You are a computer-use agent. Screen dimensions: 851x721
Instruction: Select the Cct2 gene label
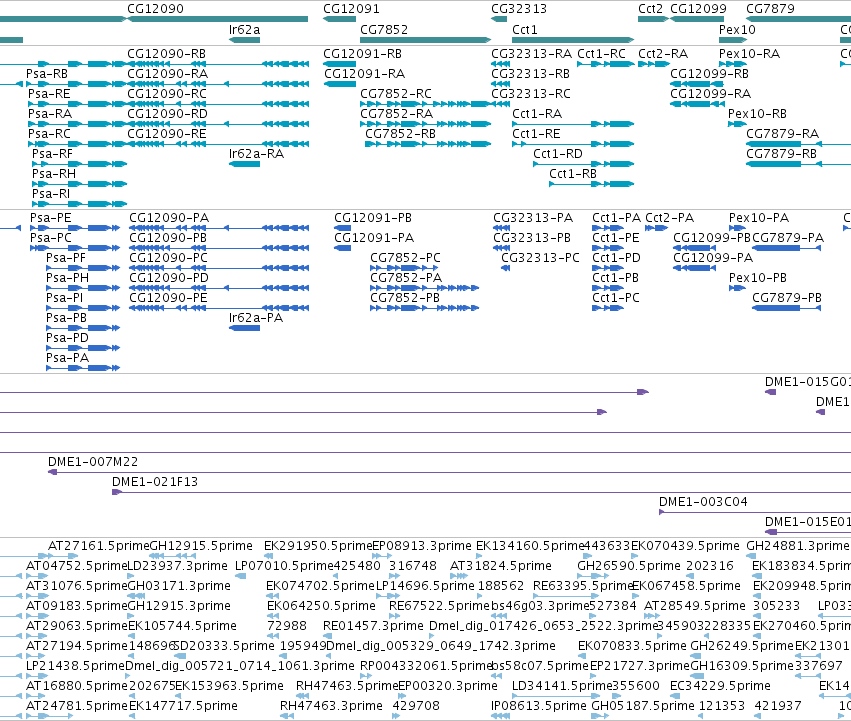point(650,9)
